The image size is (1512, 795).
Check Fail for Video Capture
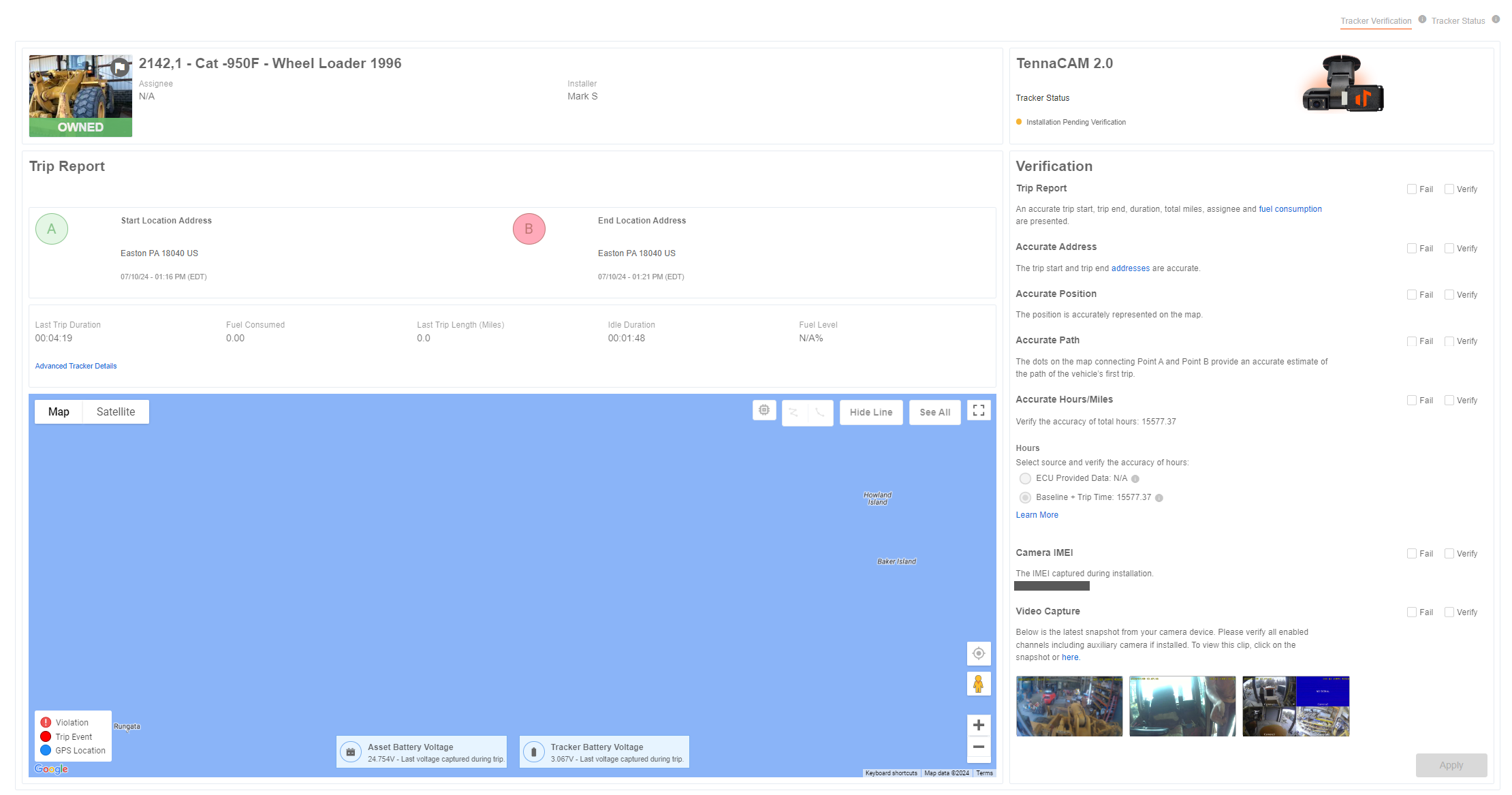click(x=1412, y=612)
